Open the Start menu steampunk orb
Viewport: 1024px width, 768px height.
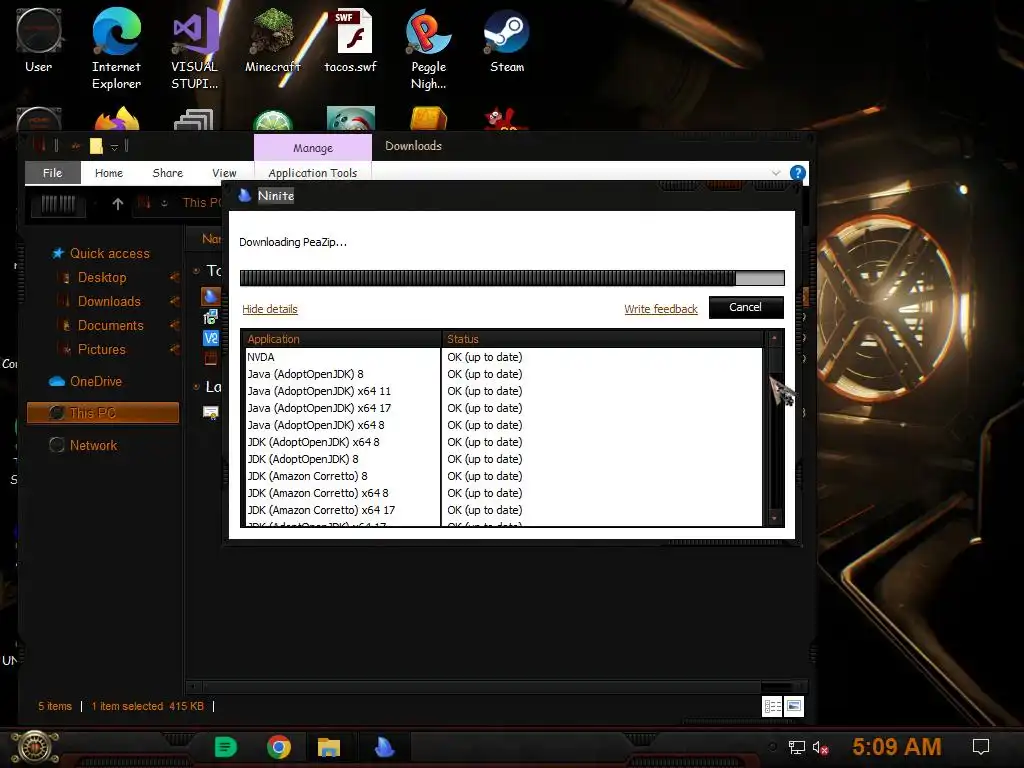click(x=35, y=747)
